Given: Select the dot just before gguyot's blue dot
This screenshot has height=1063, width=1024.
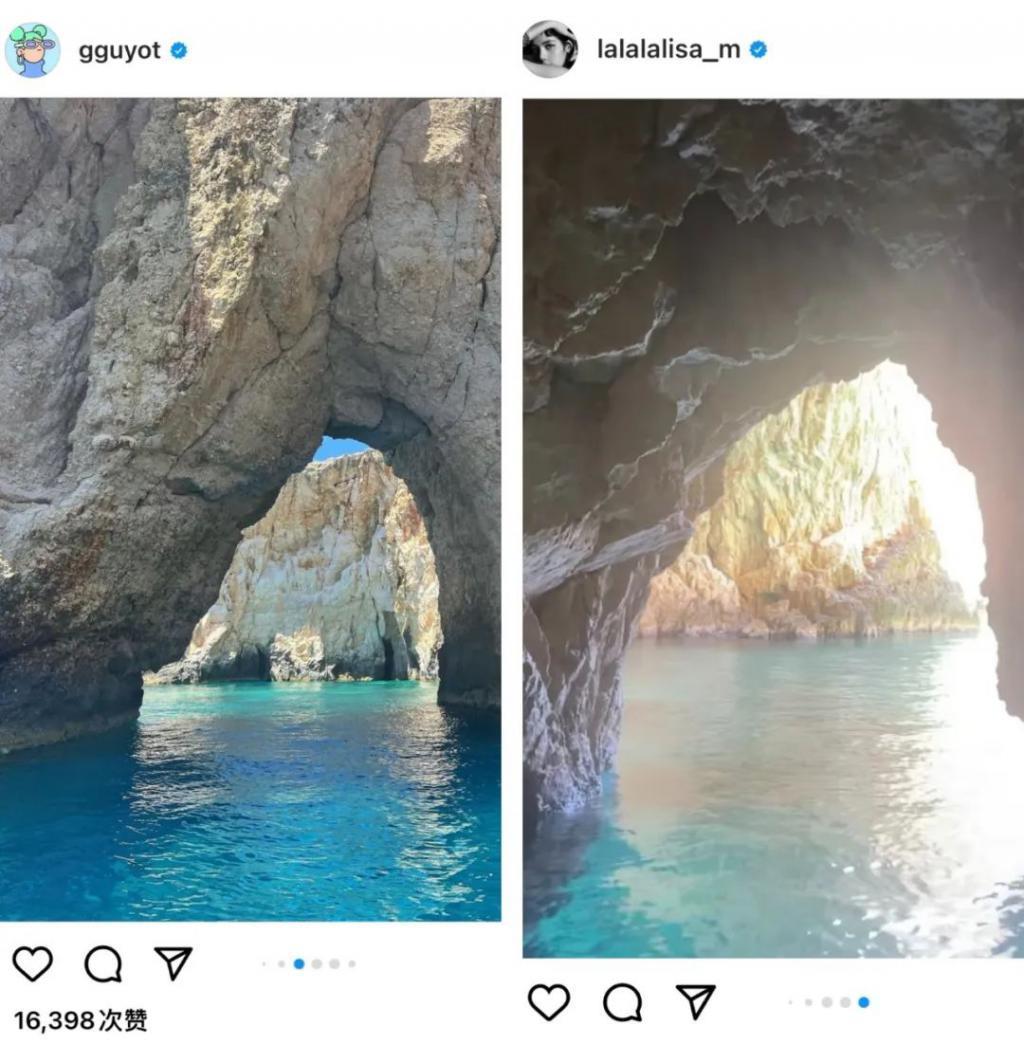Looking at the screenshot, I should 282,964.
